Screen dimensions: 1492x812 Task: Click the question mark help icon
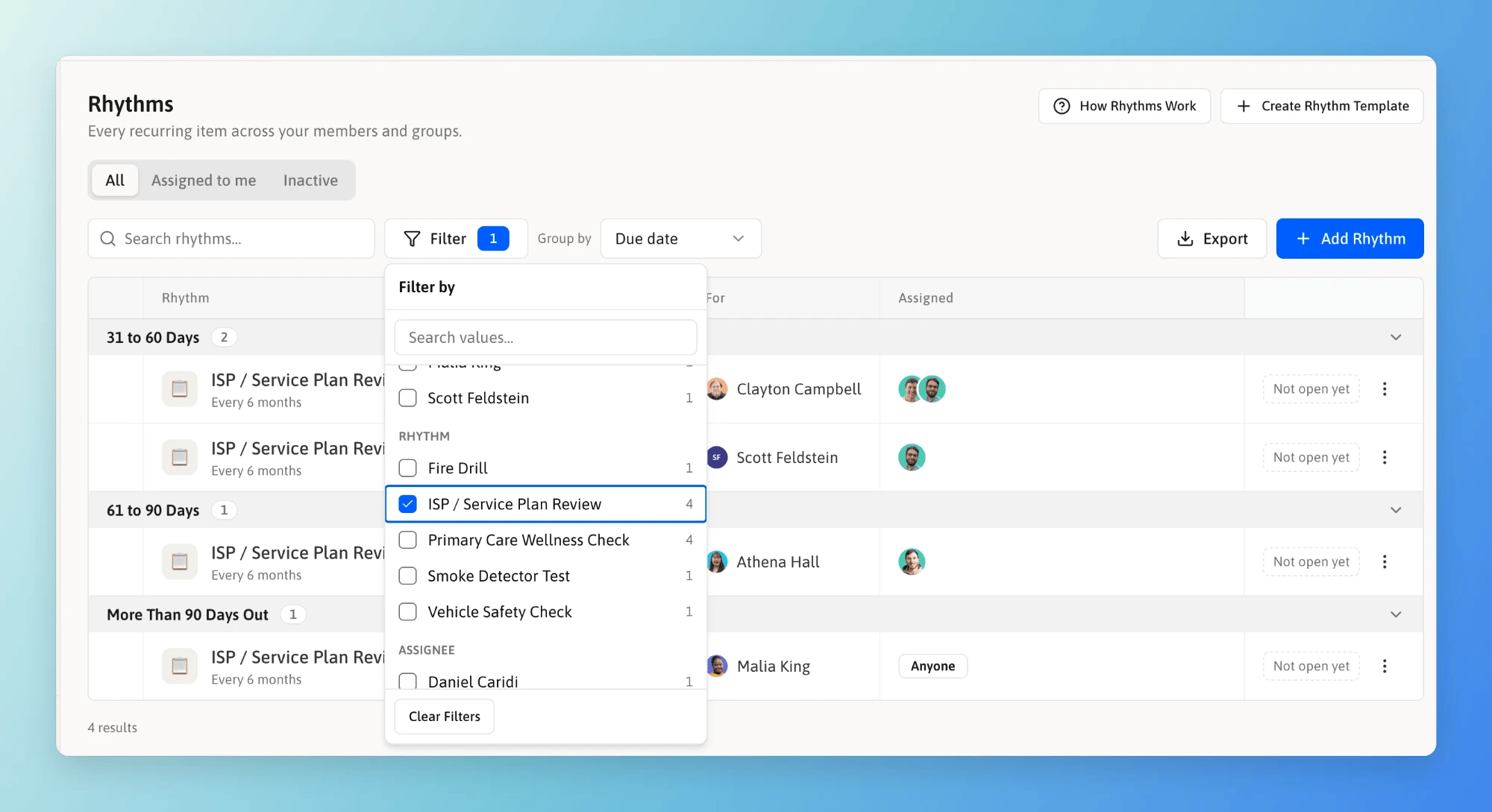pyautogui.click(x=1062, y=106)
